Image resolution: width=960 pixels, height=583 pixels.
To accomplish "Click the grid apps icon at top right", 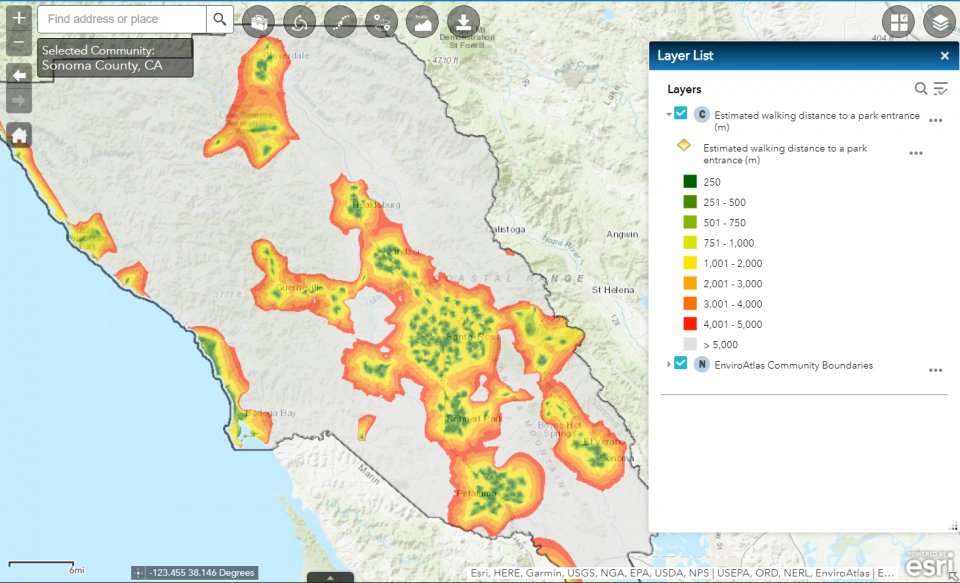I will tap(897, 21).
